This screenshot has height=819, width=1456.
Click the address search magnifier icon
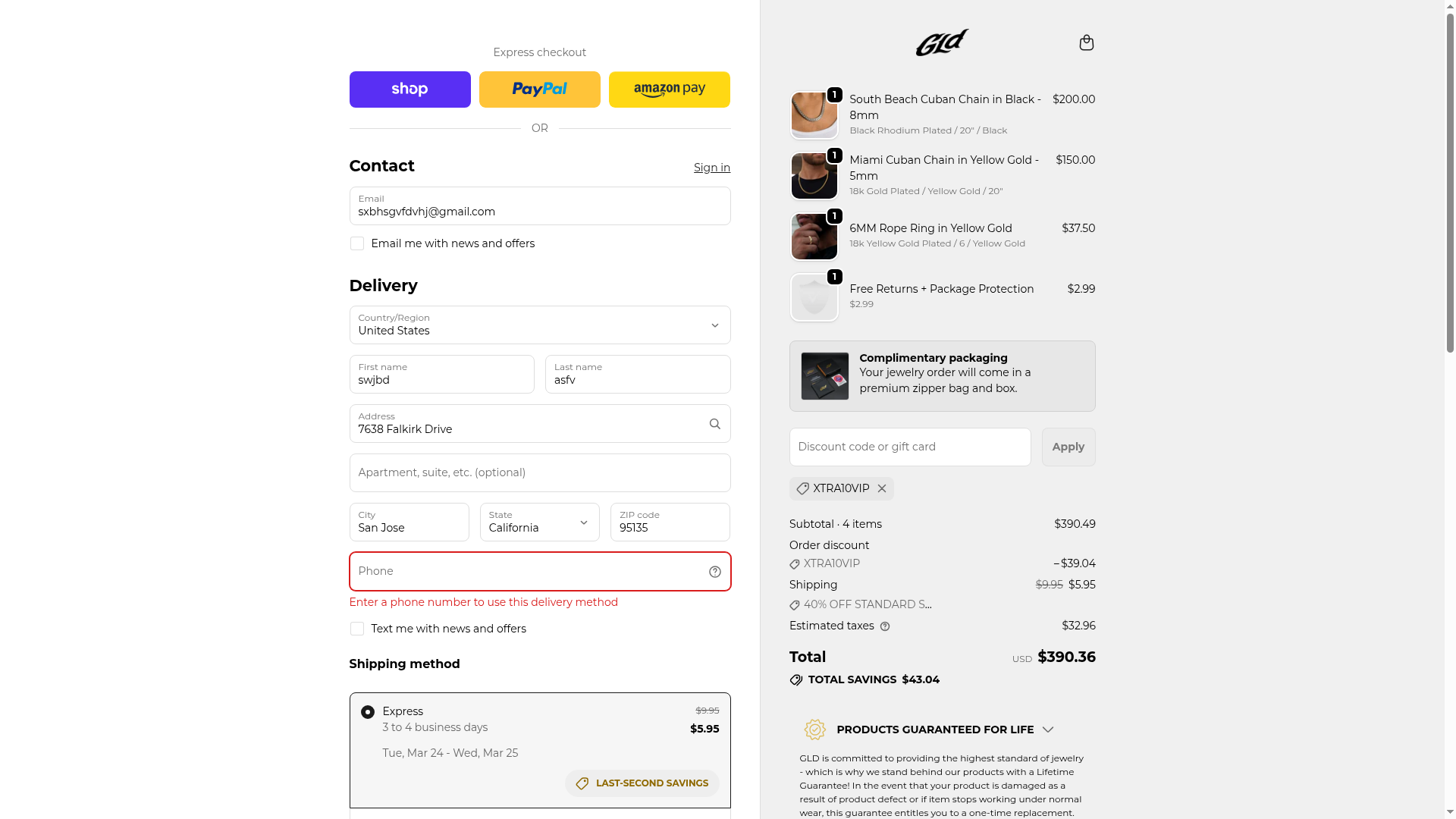coord(714,424)
